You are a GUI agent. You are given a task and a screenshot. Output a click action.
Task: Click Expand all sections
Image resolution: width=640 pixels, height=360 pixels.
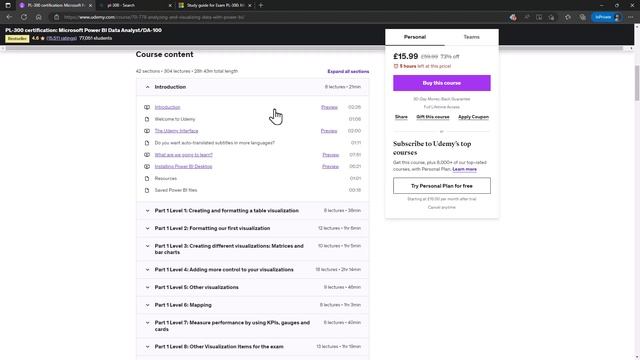click(x=348, y=71)
